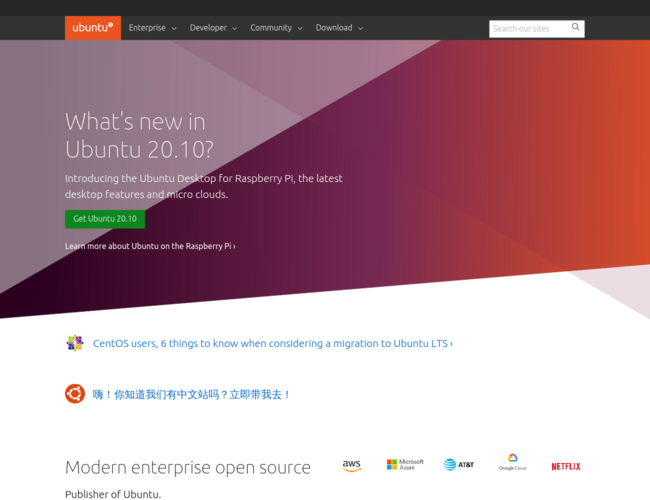Viewport: 650px width, 500px height.
Task: Click the AWS logo
Action: [352, 466]
